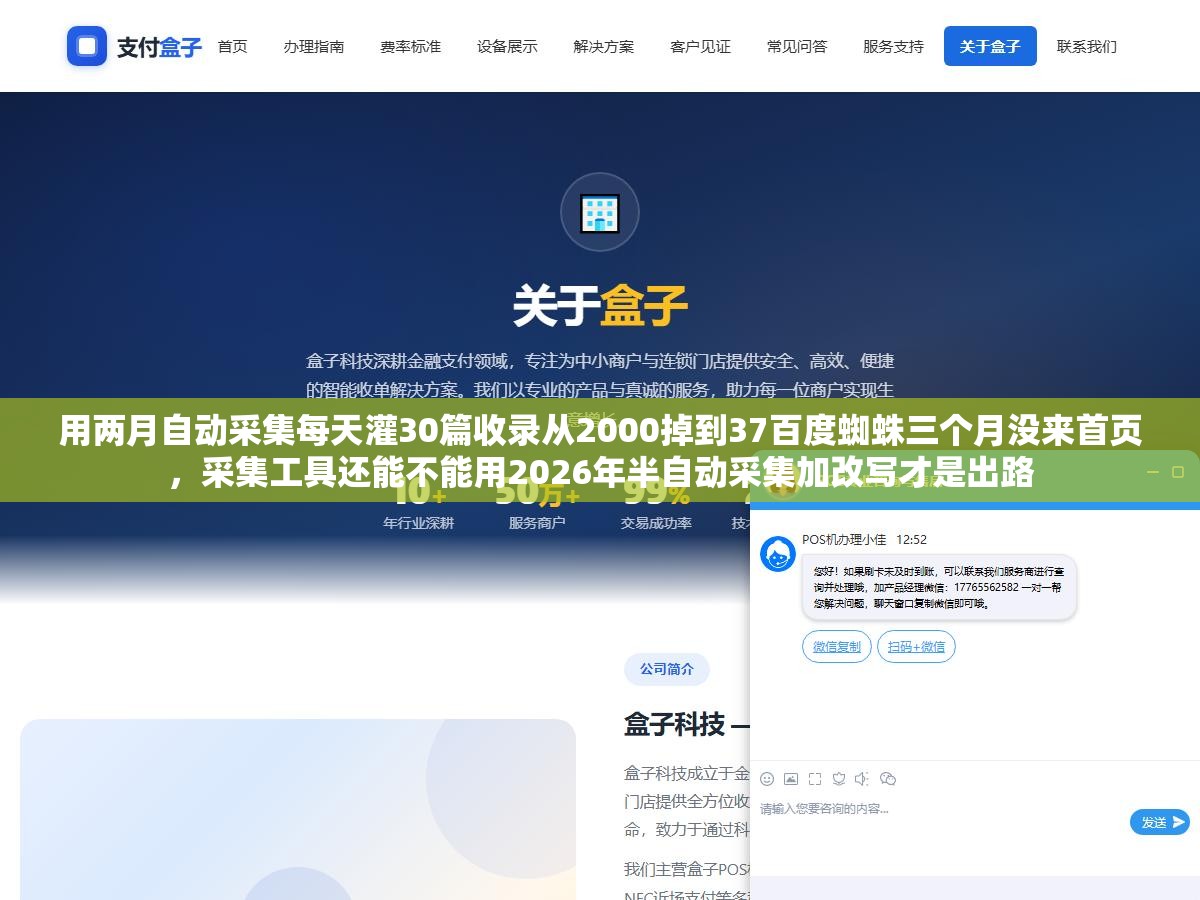Viewport: 1200px width, 900px height.
Task: Click the 关于盒子 hero heading
Action: [600, 306]
